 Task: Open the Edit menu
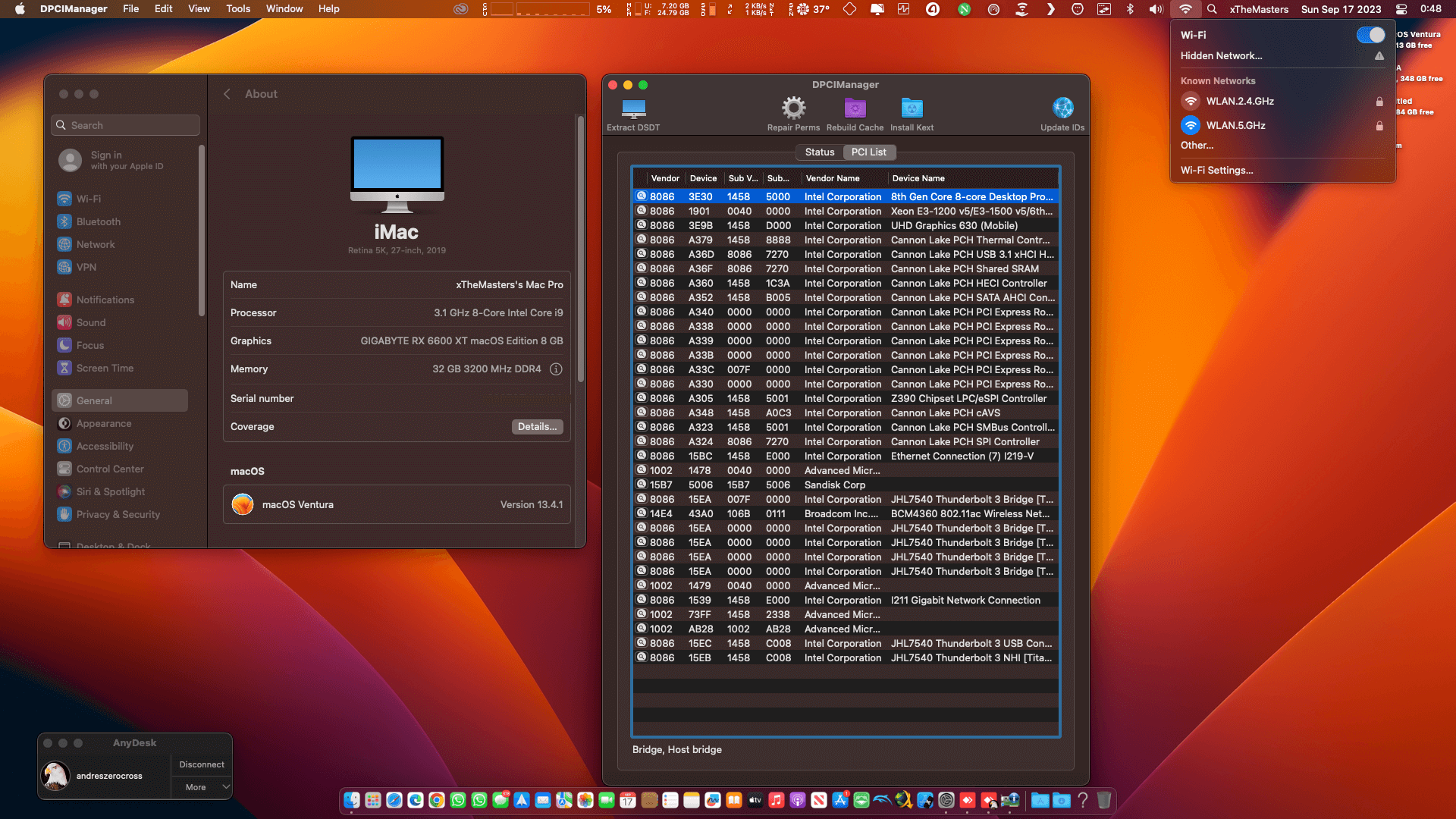[x=164, y=9]
